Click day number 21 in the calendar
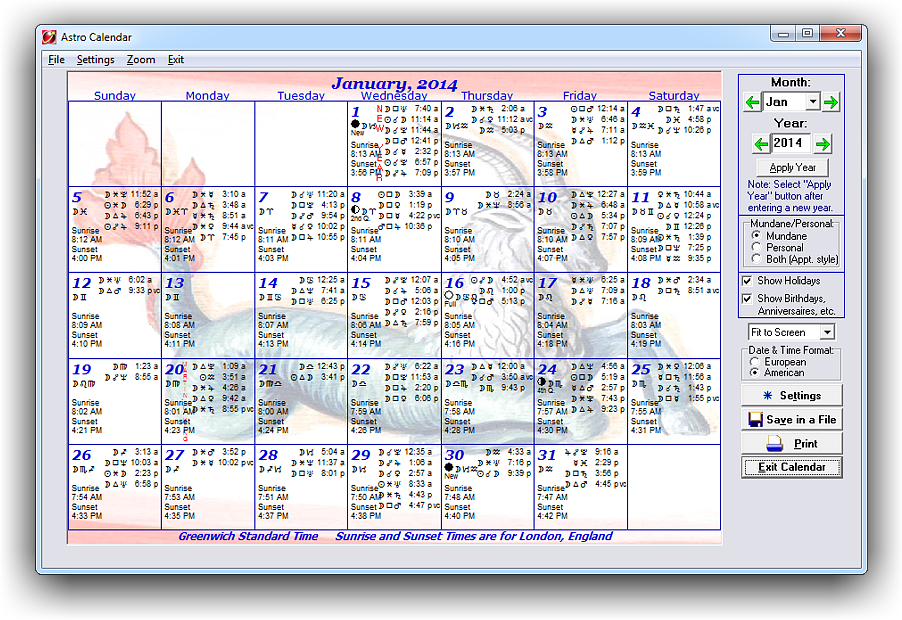Image resolution: width=902 pixels, height=620 pixels. [267, 369]
